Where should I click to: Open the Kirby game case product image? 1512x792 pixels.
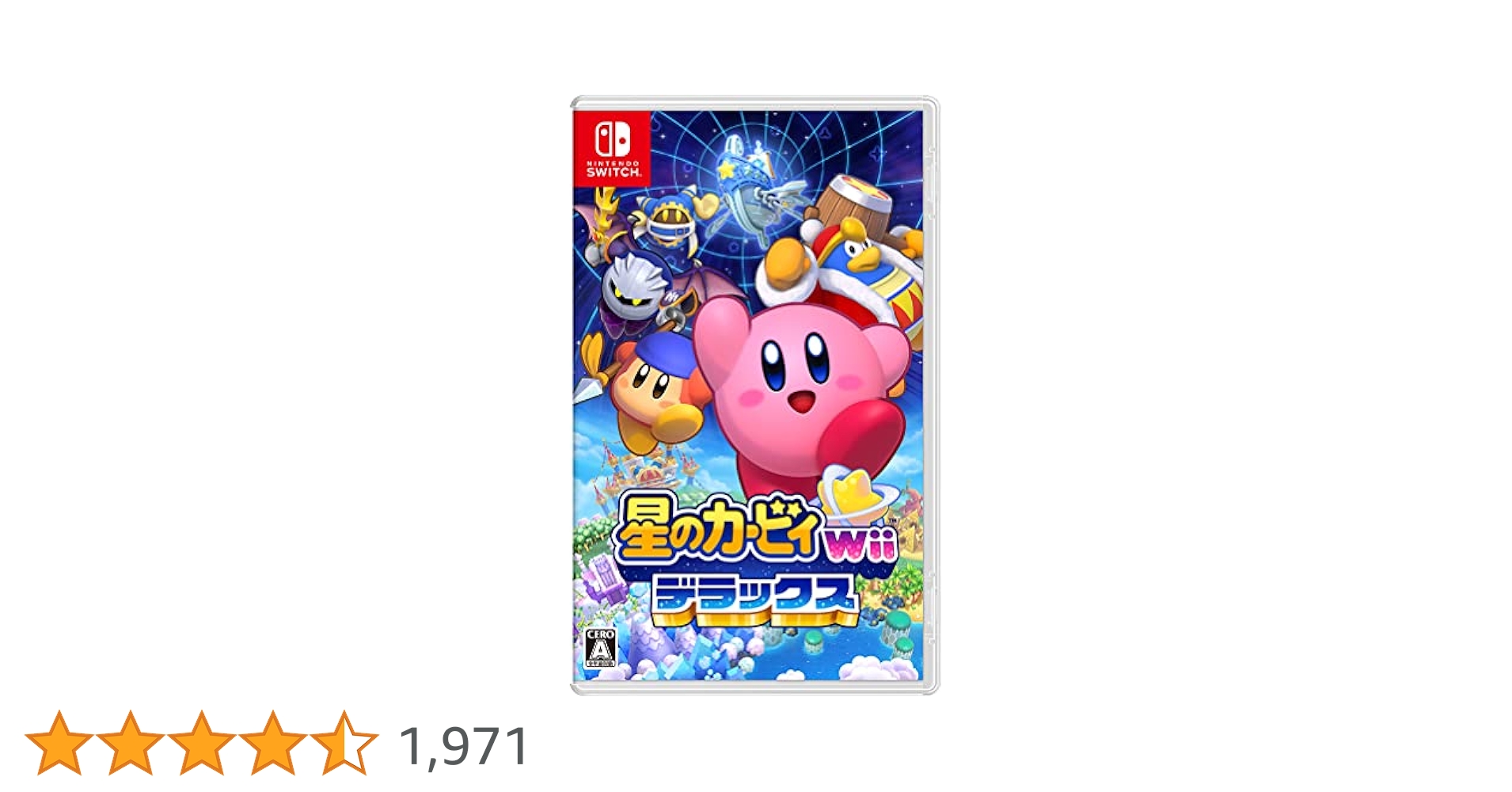coord(755,395)
